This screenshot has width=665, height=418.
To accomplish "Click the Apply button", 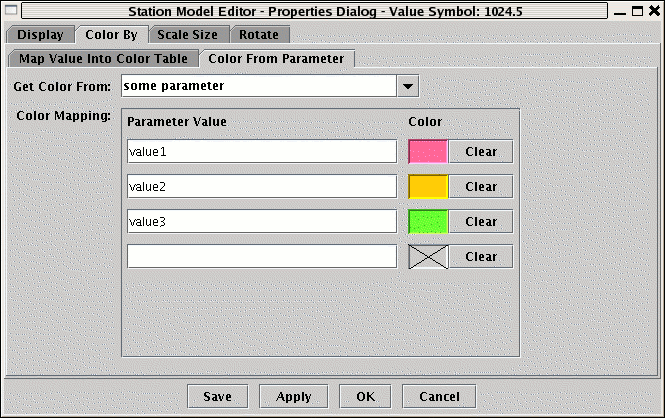I will [293, 396].
